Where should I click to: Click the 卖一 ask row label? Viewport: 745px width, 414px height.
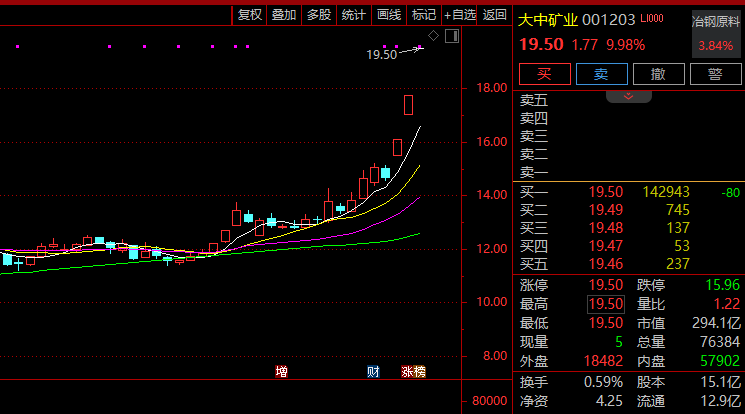point(534,173)
